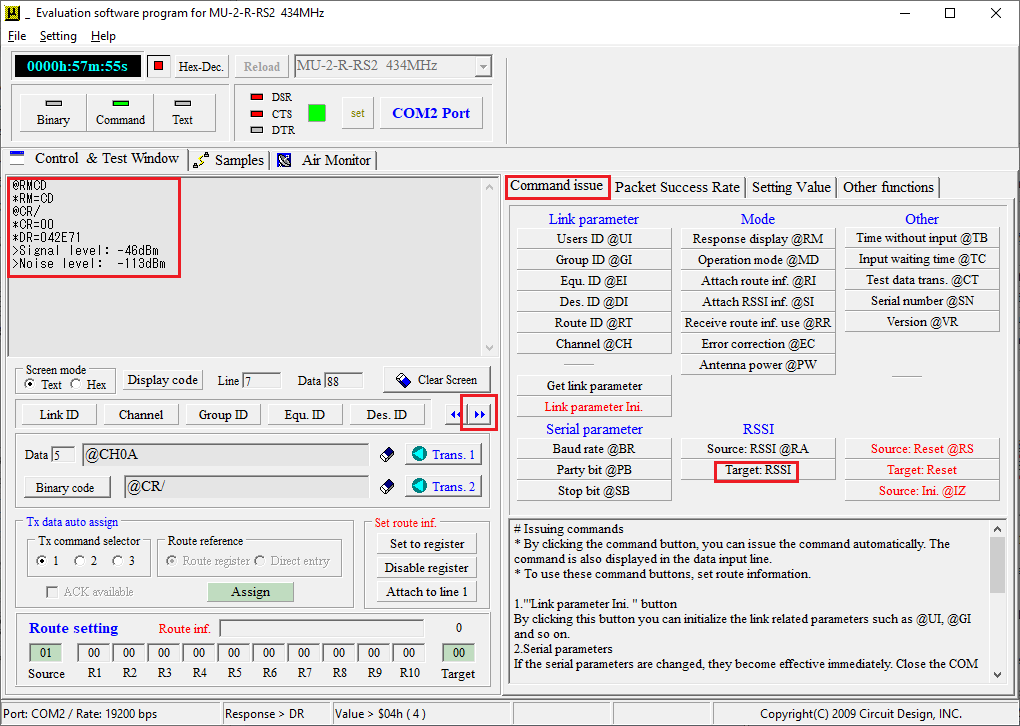Click the Clear Screen button

(x=437, y=380)
